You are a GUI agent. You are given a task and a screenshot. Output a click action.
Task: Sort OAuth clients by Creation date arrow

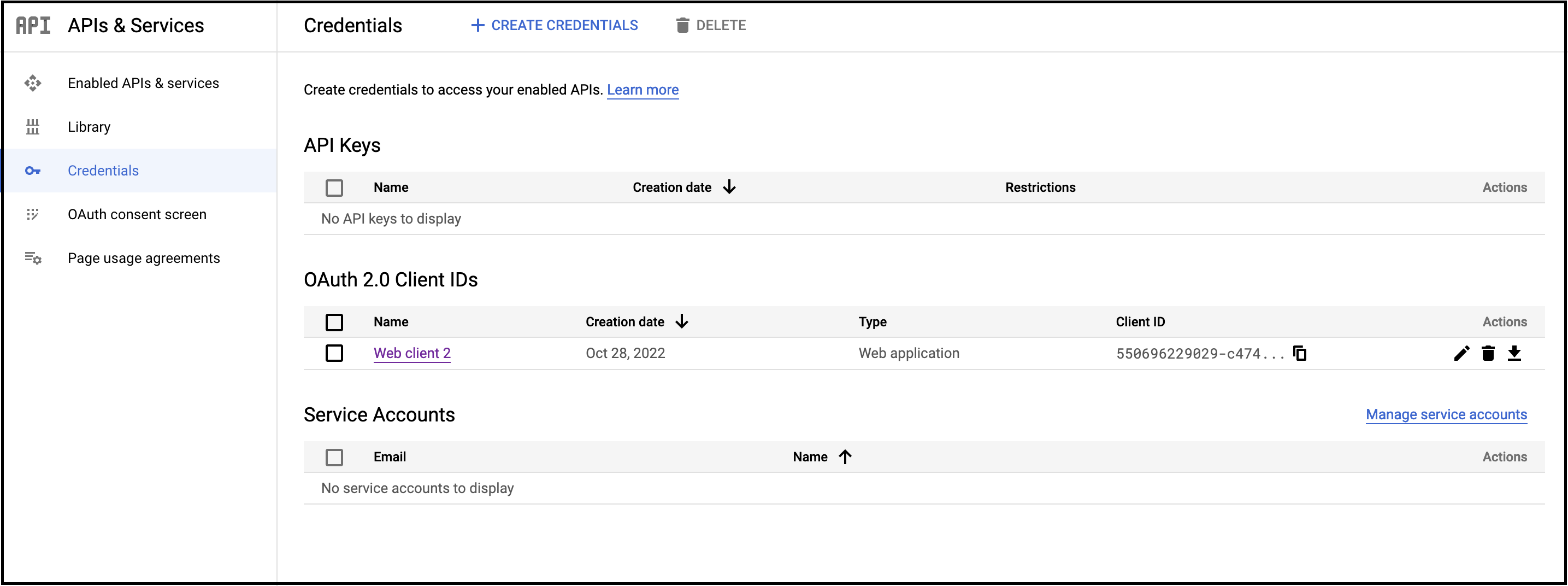point(682,321)
